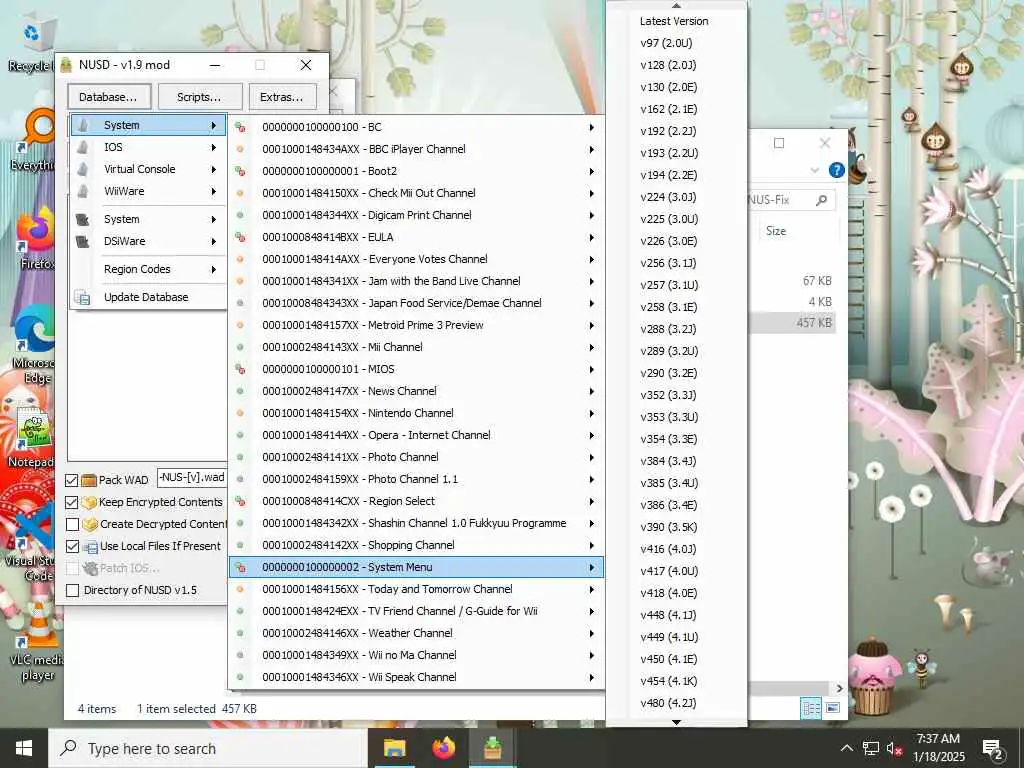Choose version v449 (4.1U)
This screenshot has width=1024, height=768.
pyautogui.click(x=677, y=637)
